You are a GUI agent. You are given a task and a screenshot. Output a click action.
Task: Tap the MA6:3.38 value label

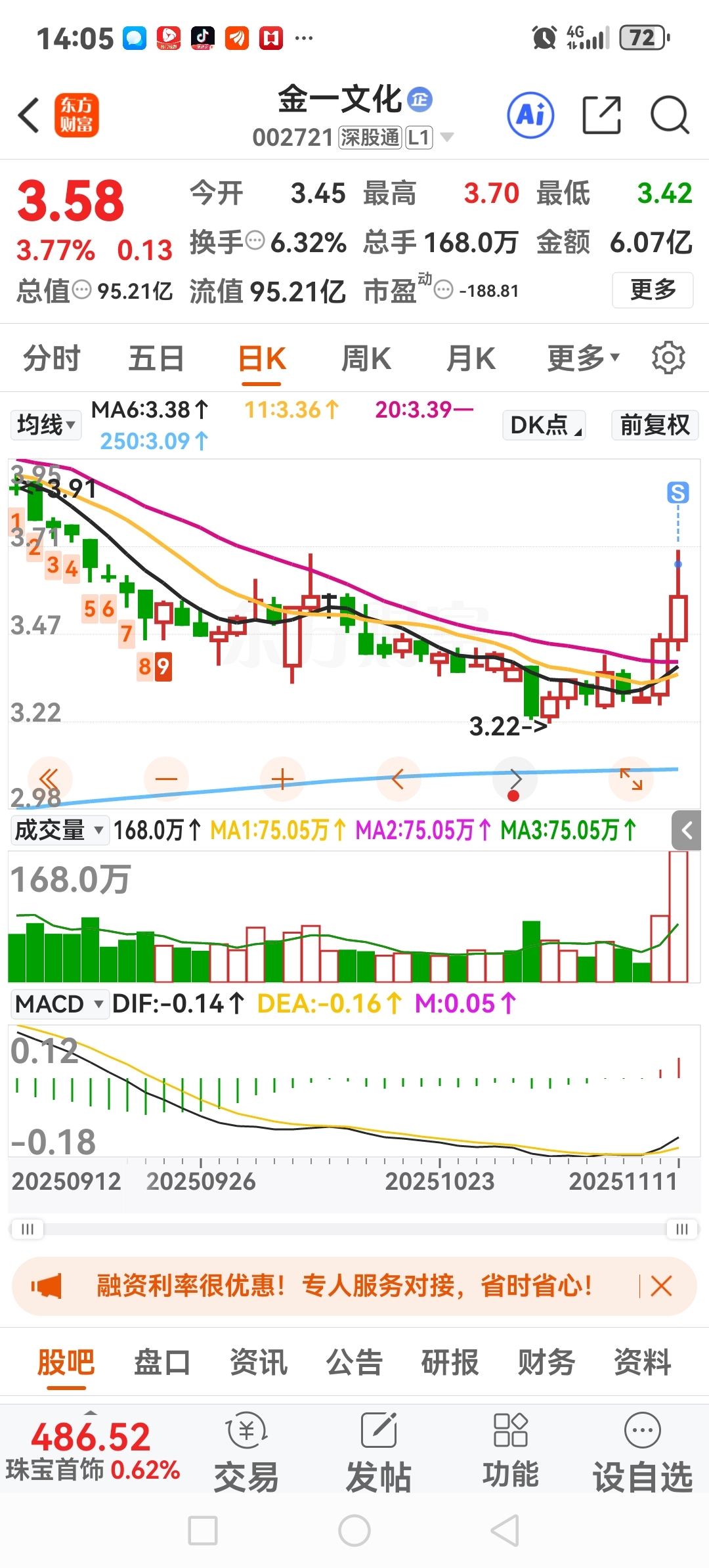150,410
